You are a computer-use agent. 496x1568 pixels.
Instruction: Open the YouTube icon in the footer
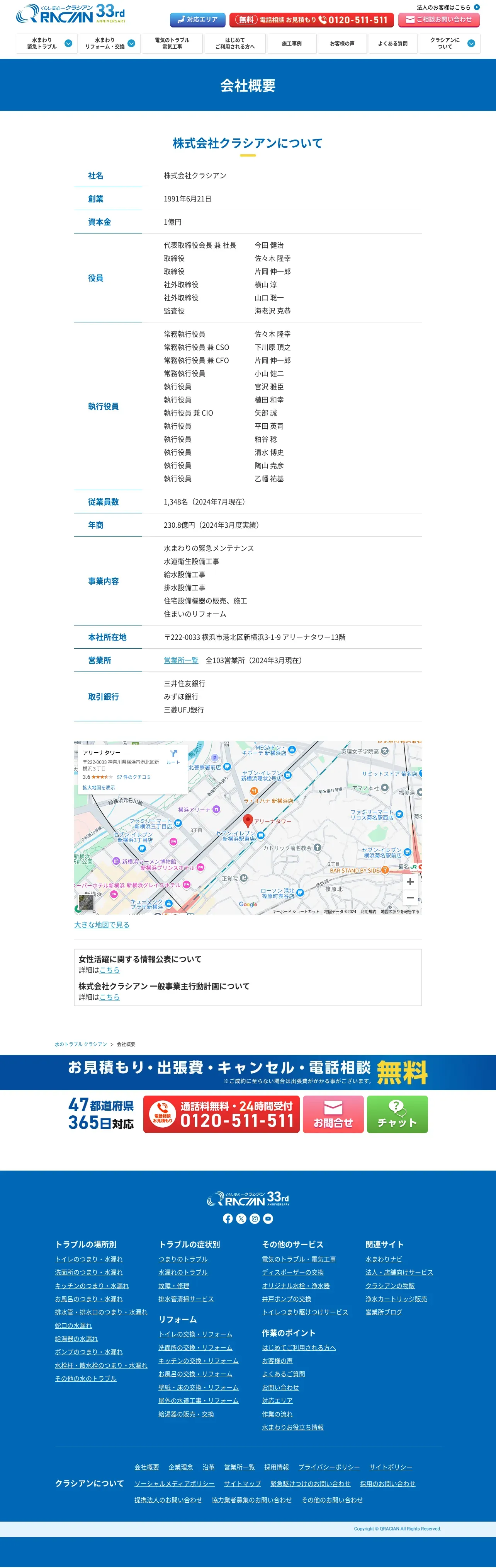268,1219
